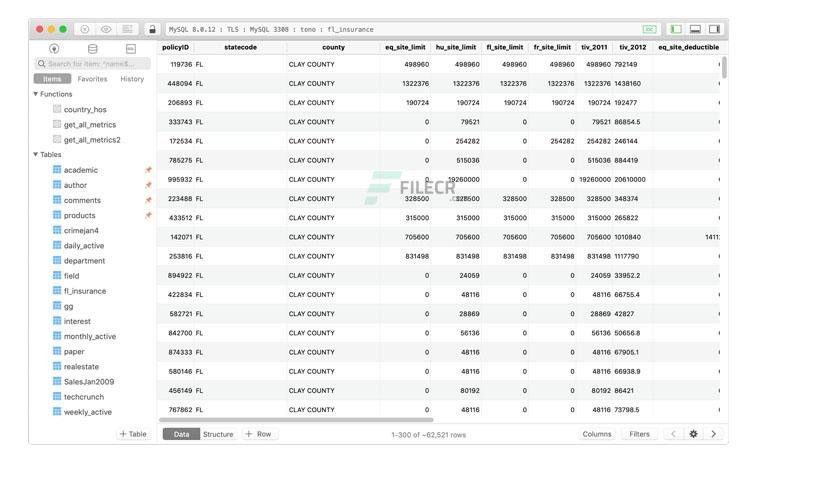The image size is (836, 484).
Task: Click the products table icon
Action: [57, 215]
